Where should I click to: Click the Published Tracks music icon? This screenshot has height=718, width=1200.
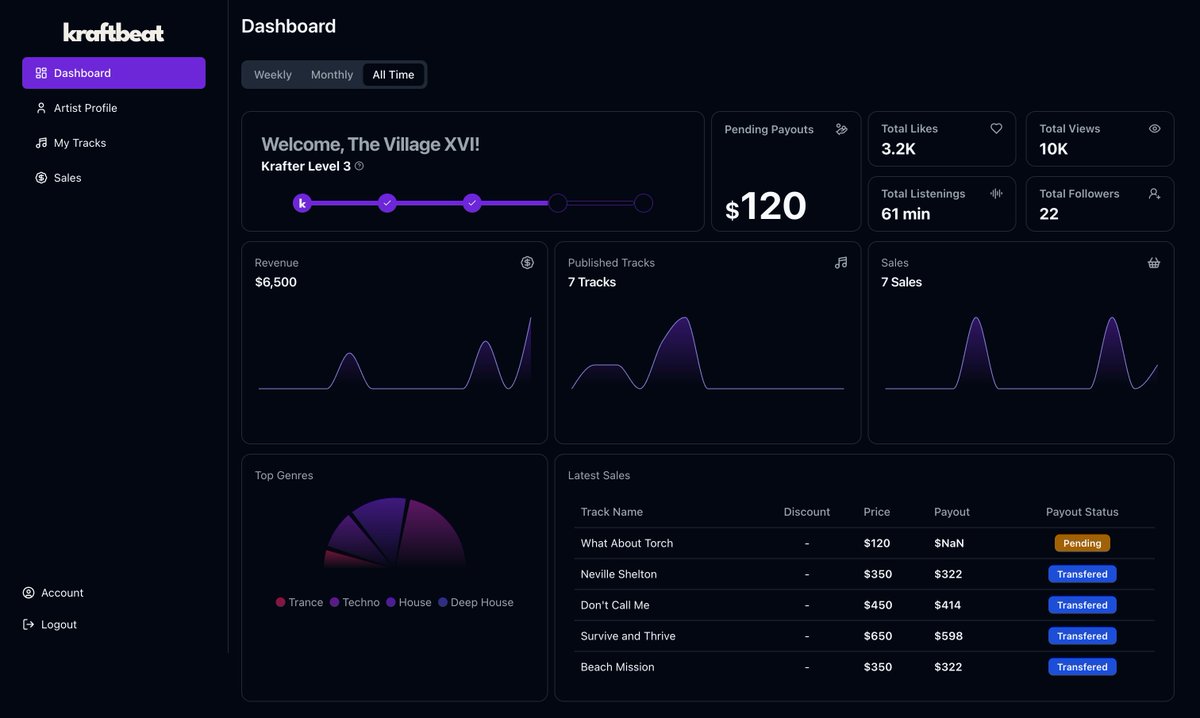841,263
